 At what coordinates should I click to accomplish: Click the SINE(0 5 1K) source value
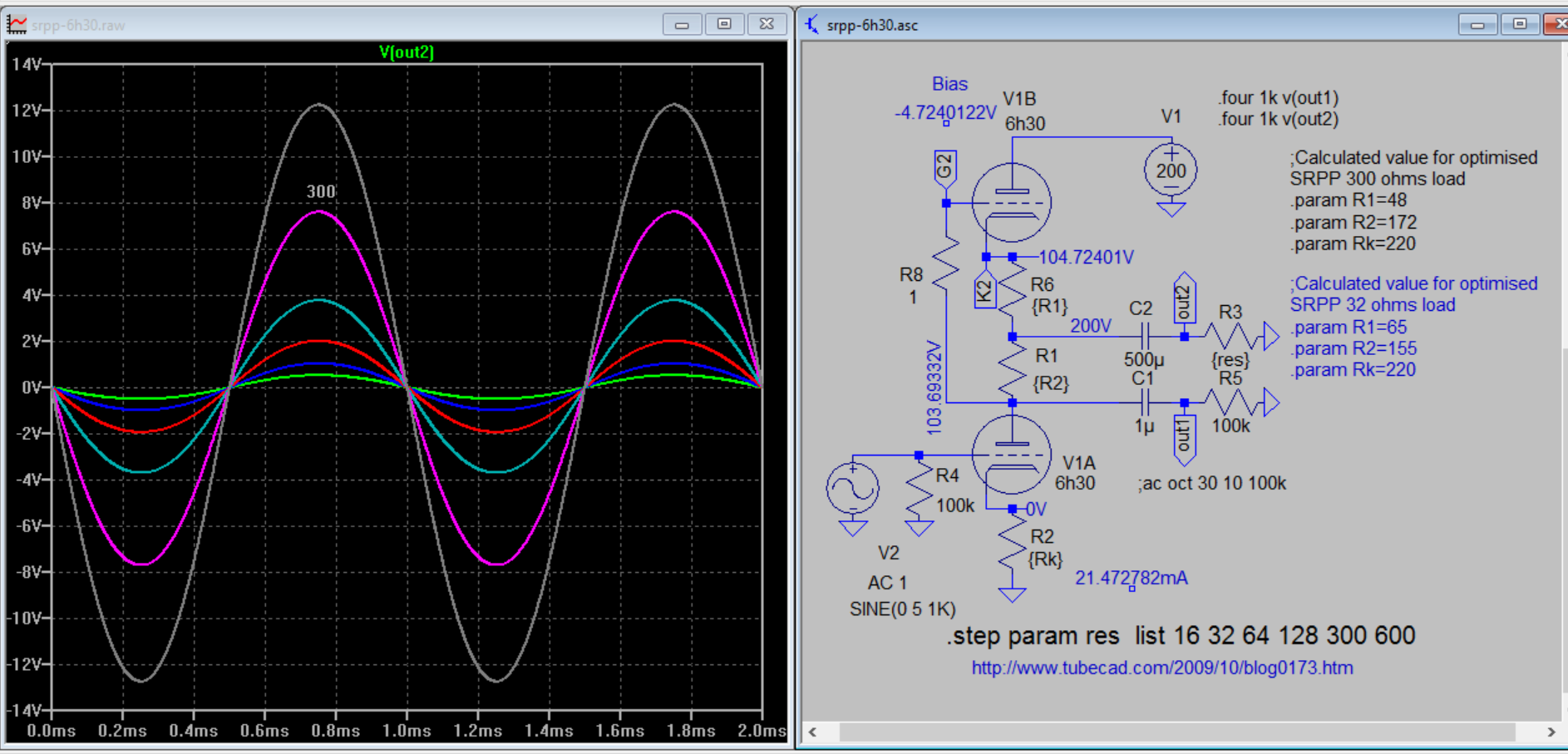tap(903, 609)
